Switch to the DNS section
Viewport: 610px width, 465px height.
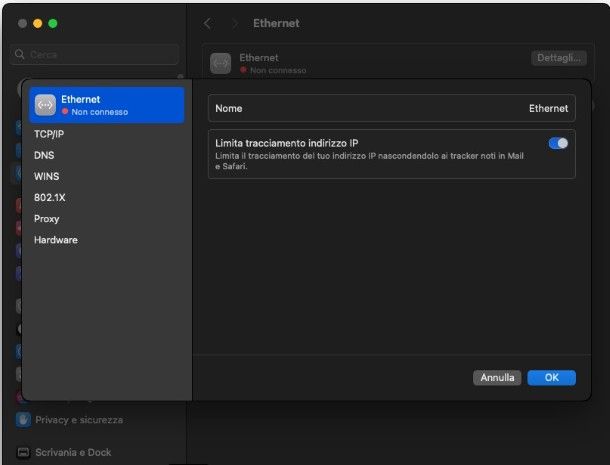coord(44,155)
